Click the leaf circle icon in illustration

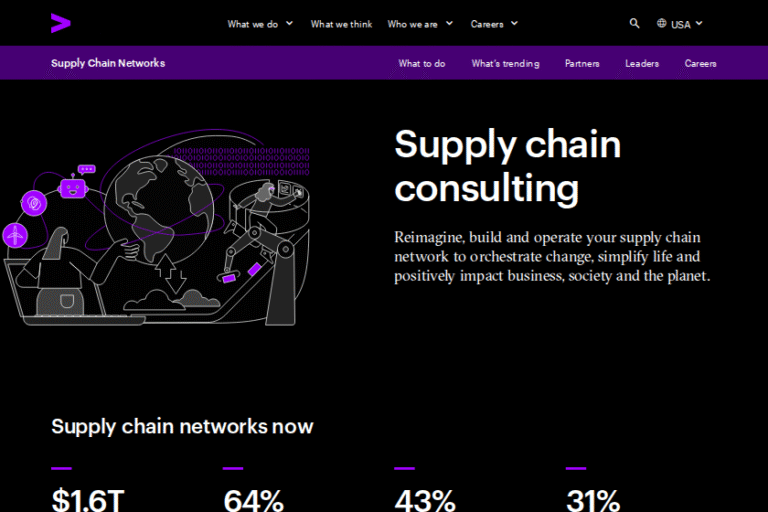(36, 203)
